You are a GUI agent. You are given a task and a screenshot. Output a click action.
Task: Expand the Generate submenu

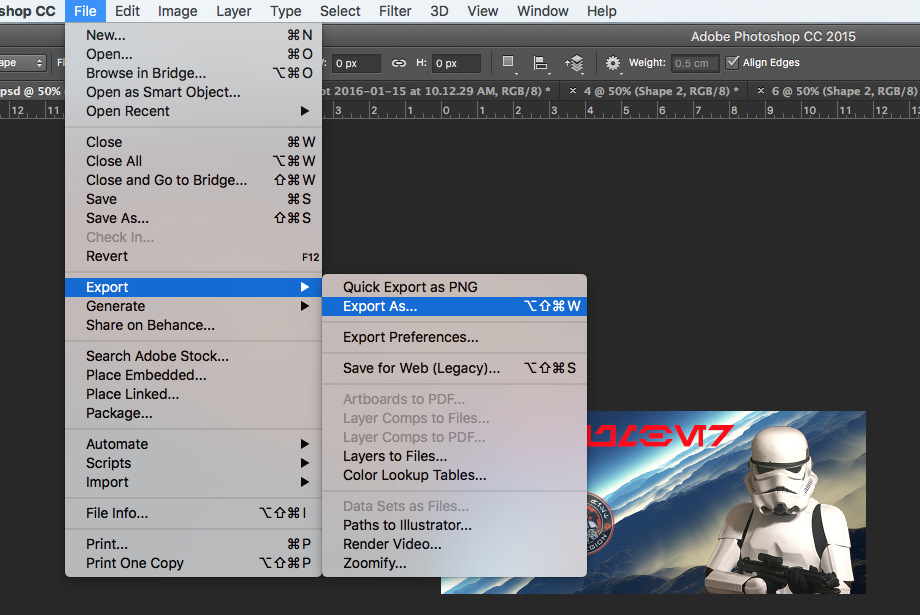tap(194, 306)
